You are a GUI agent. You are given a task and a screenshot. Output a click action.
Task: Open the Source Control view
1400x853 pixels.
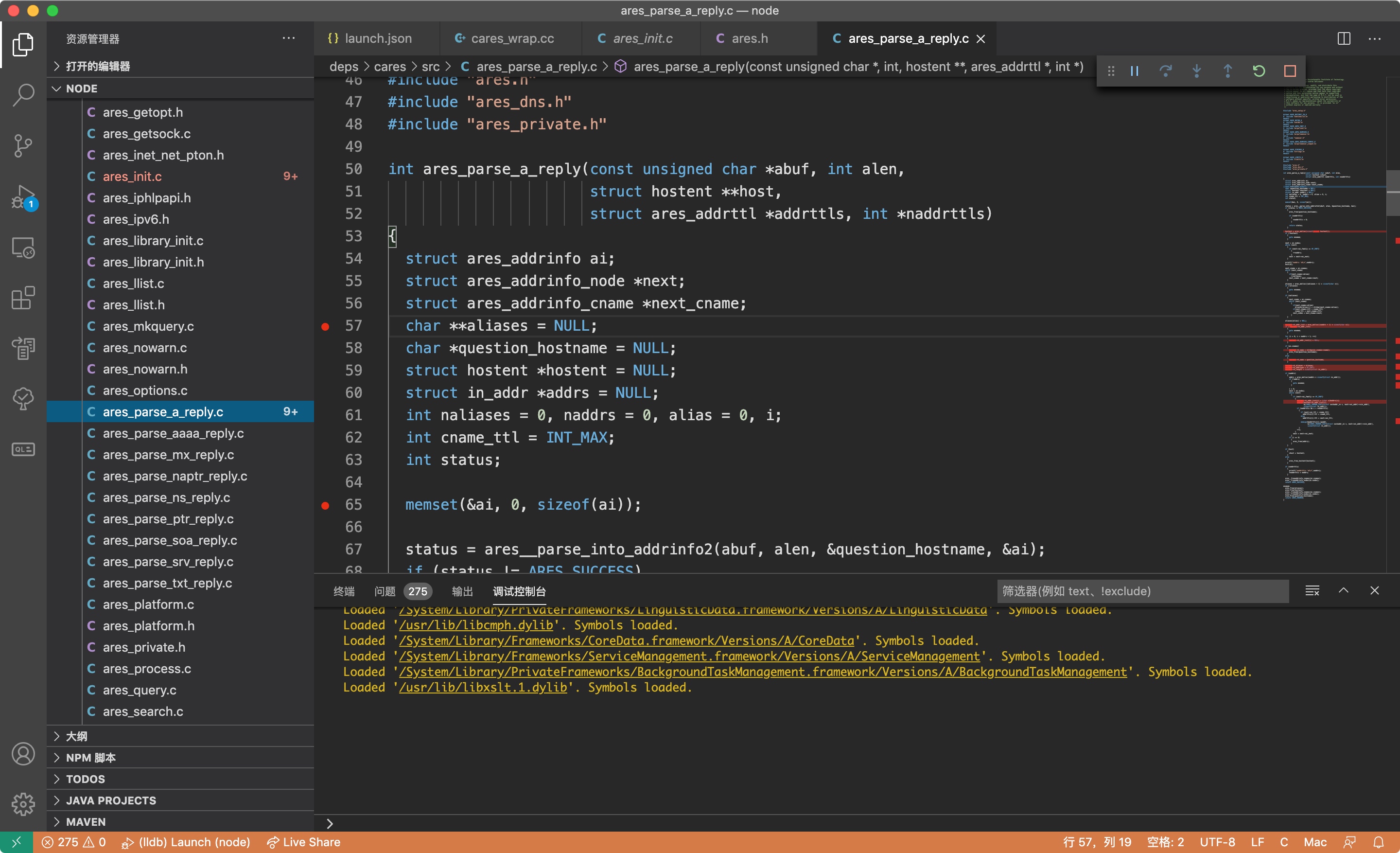23,146
